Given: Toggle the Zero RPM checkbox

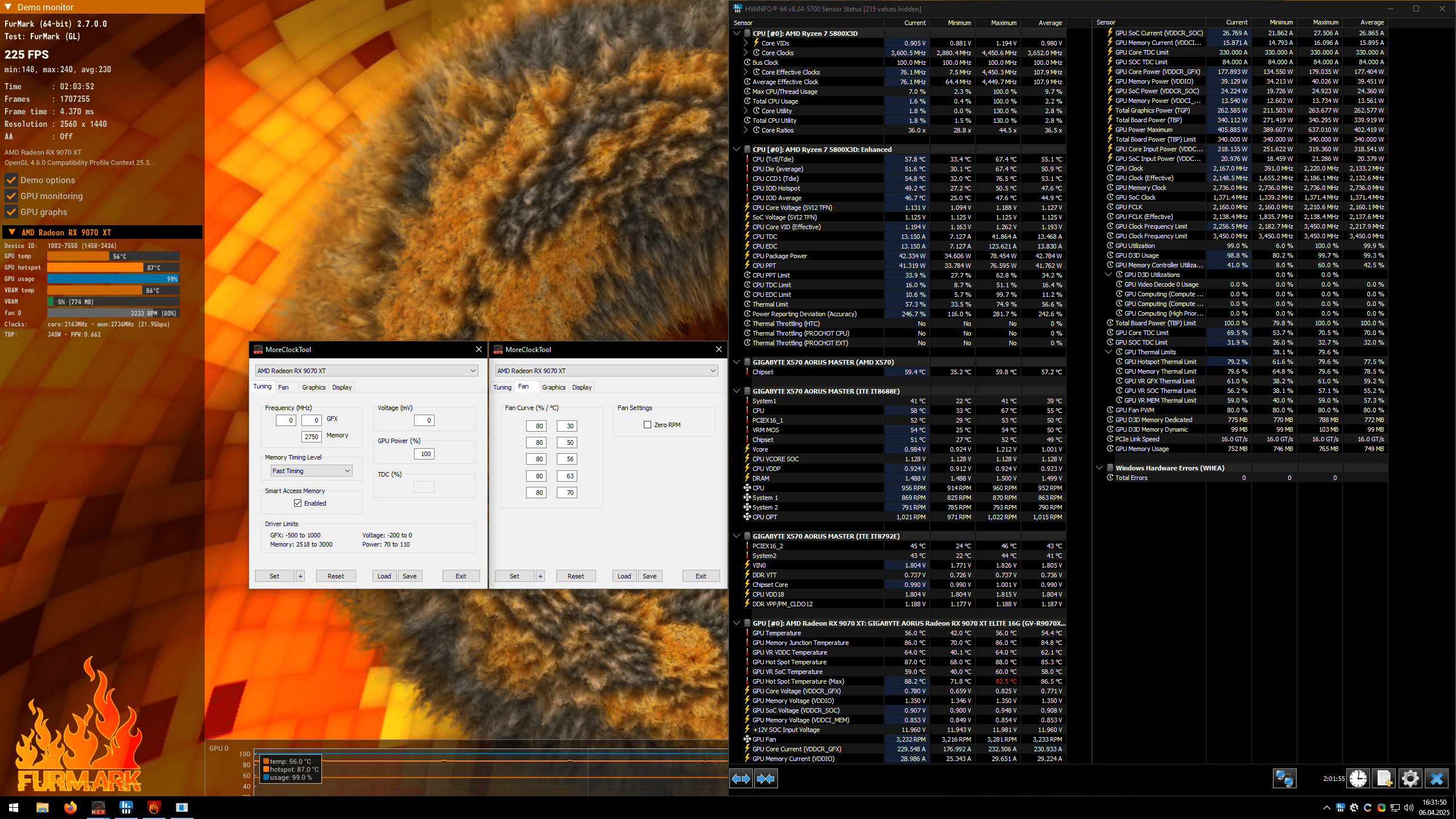Looking at the screenshot, I should coord(647,425).
